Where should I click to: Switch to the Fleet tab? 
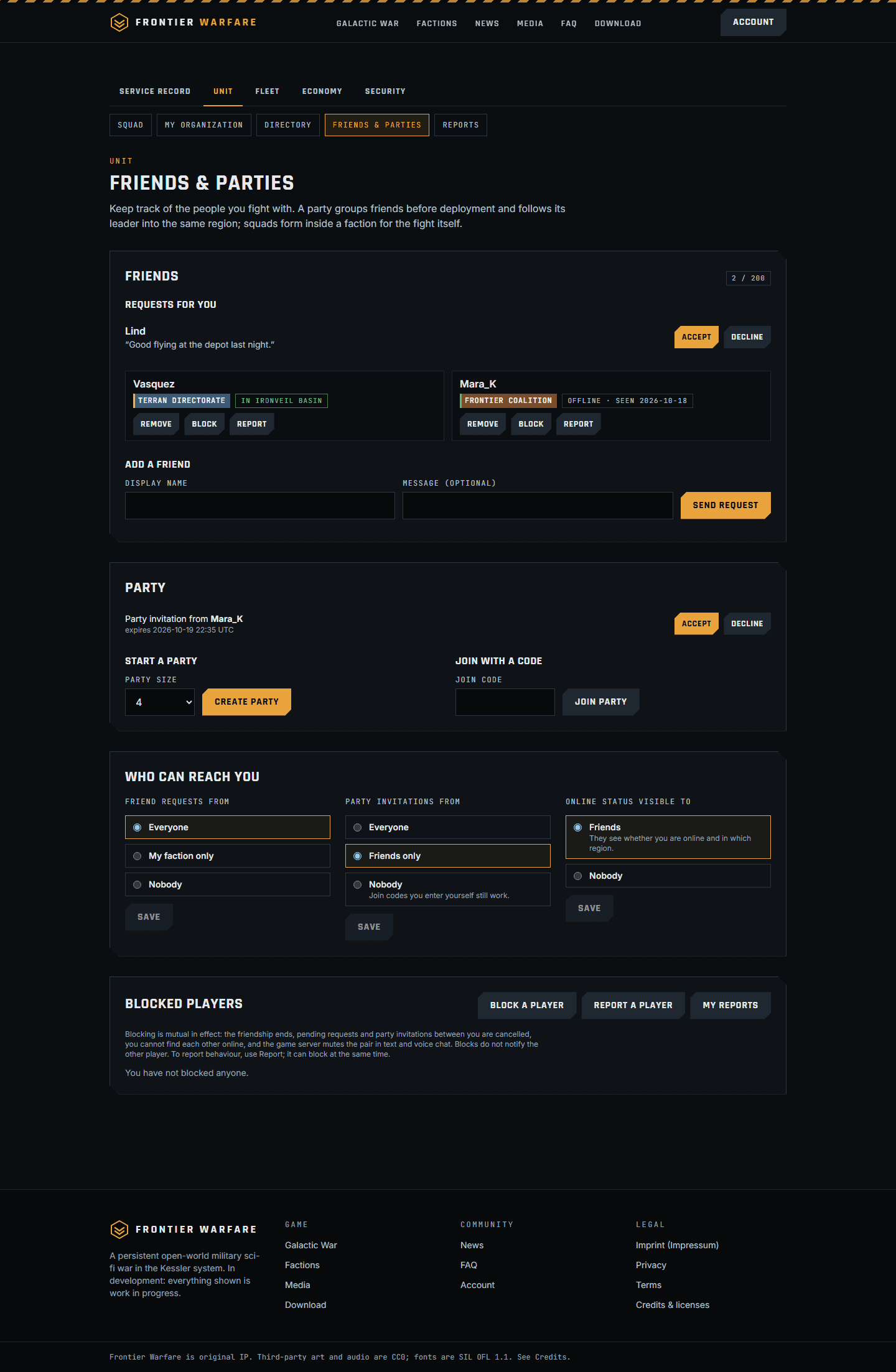(268, 91)
